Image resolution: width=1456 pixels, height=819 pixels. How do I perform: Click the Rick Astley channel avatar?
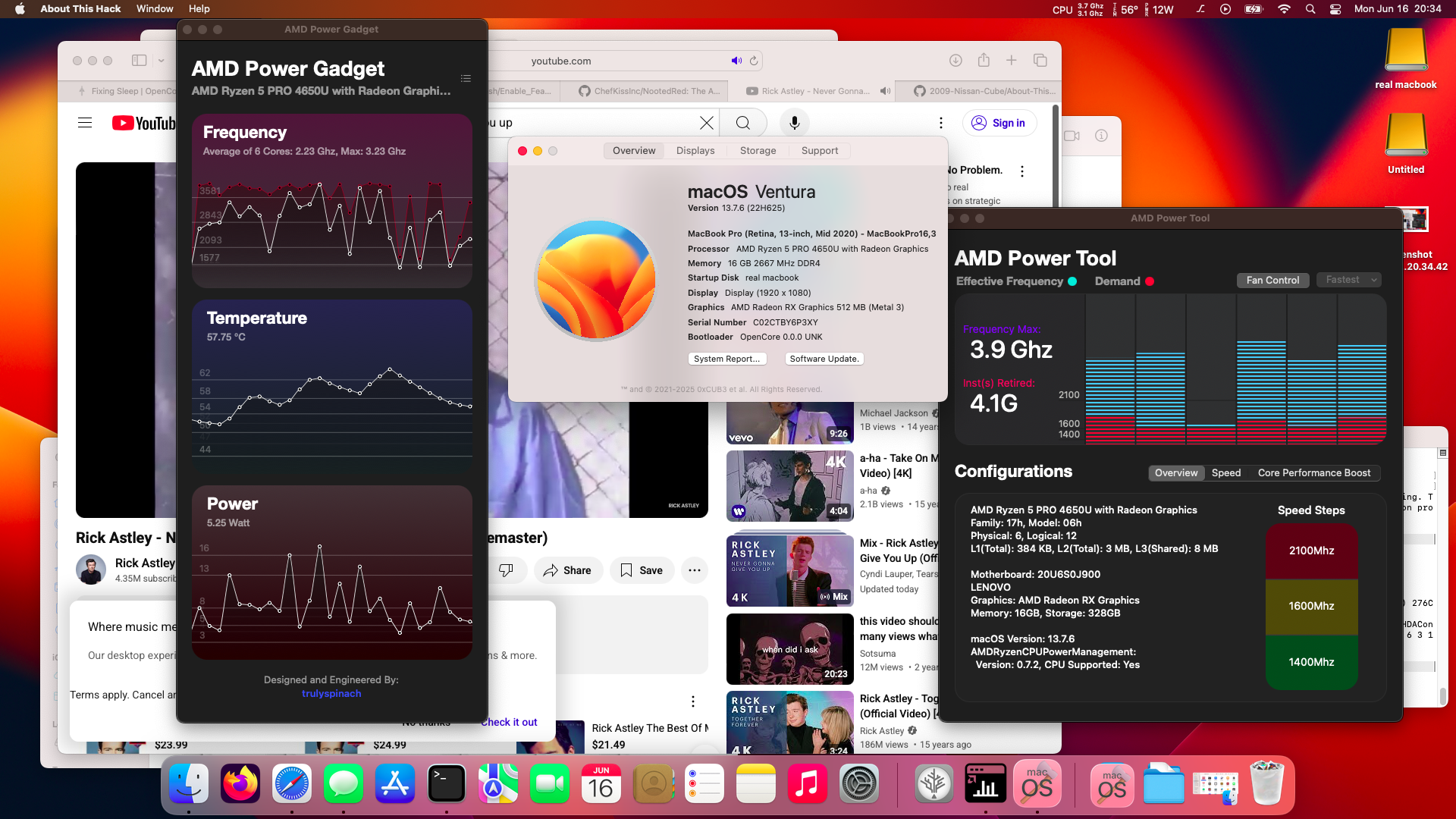pos(91,570)
